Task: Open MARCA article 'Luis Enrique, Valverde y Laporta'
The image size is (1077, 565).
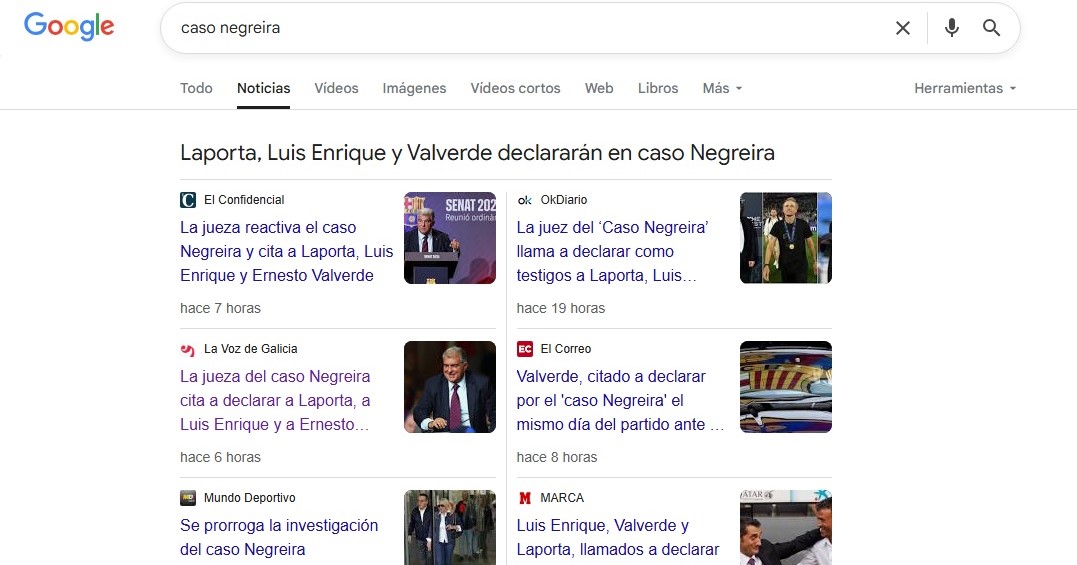Action: coord(617,538)
